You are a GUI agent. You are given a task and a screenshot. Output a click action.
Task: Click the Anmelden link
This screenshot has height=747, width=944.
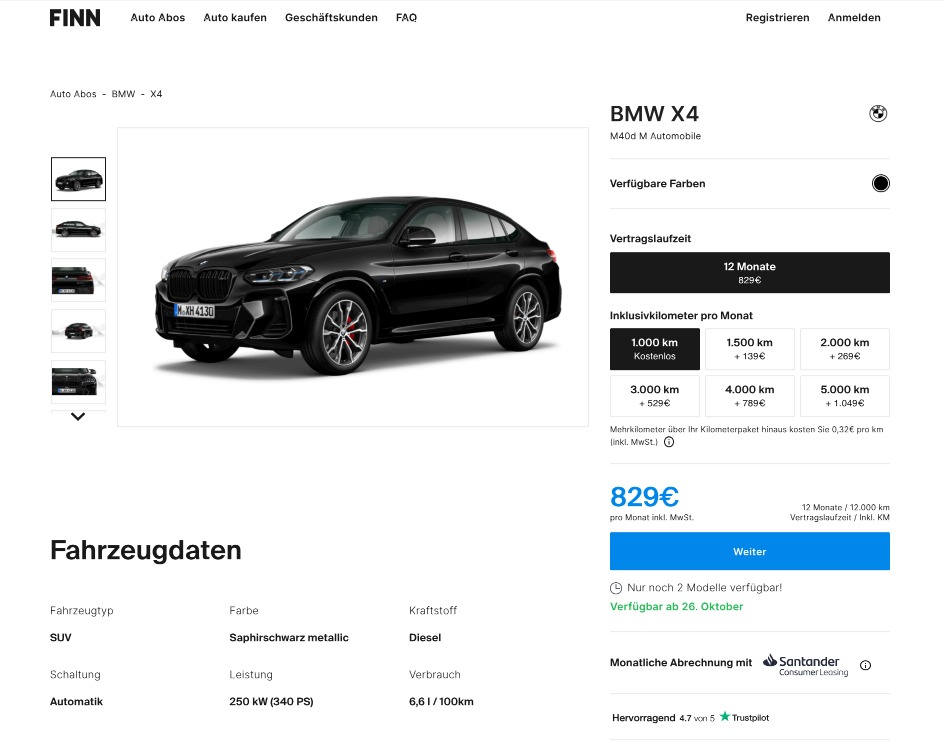(854, 18)
